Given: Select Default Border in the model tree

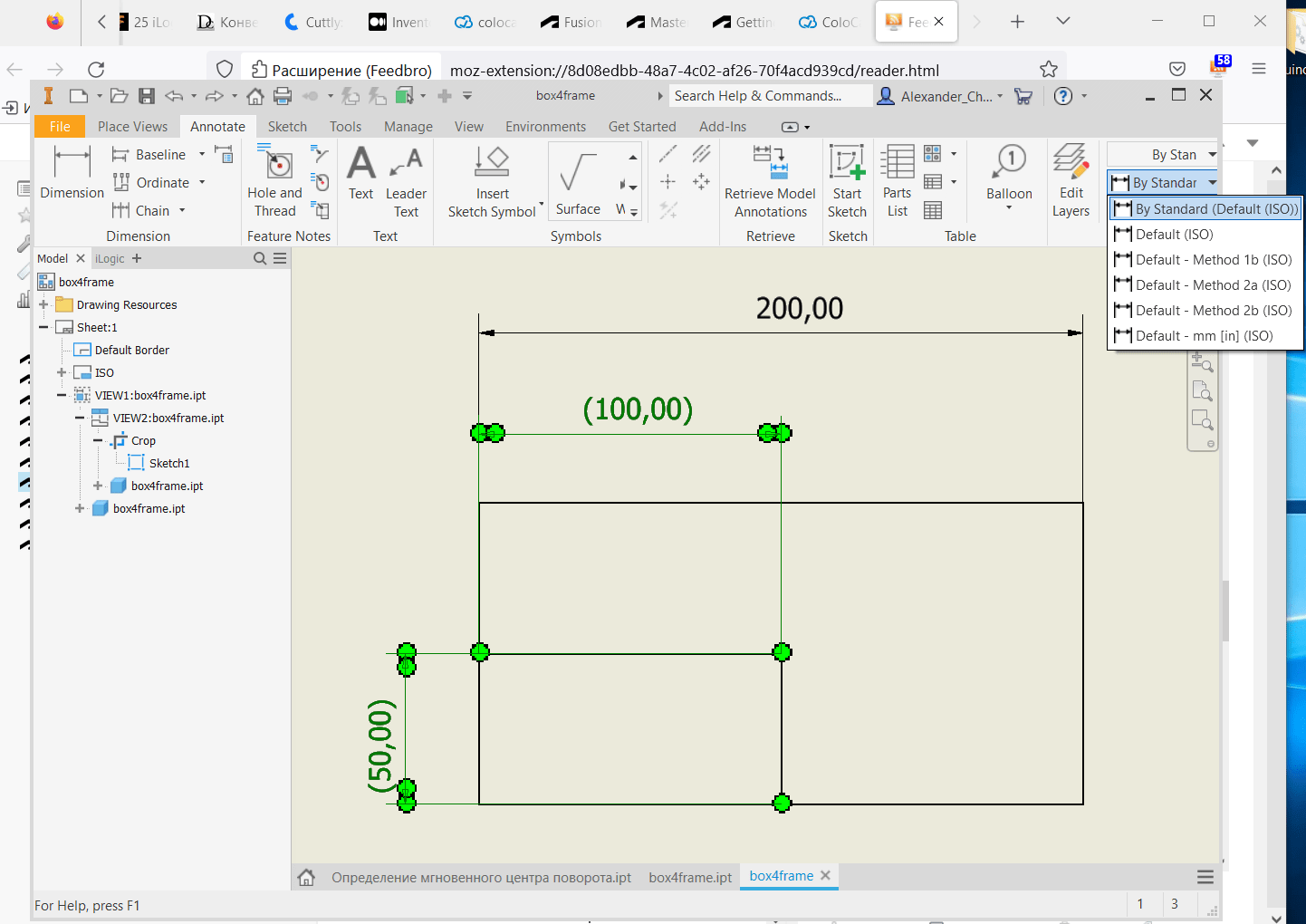Looking at the screenshot, I should click(x=132, y=350).
